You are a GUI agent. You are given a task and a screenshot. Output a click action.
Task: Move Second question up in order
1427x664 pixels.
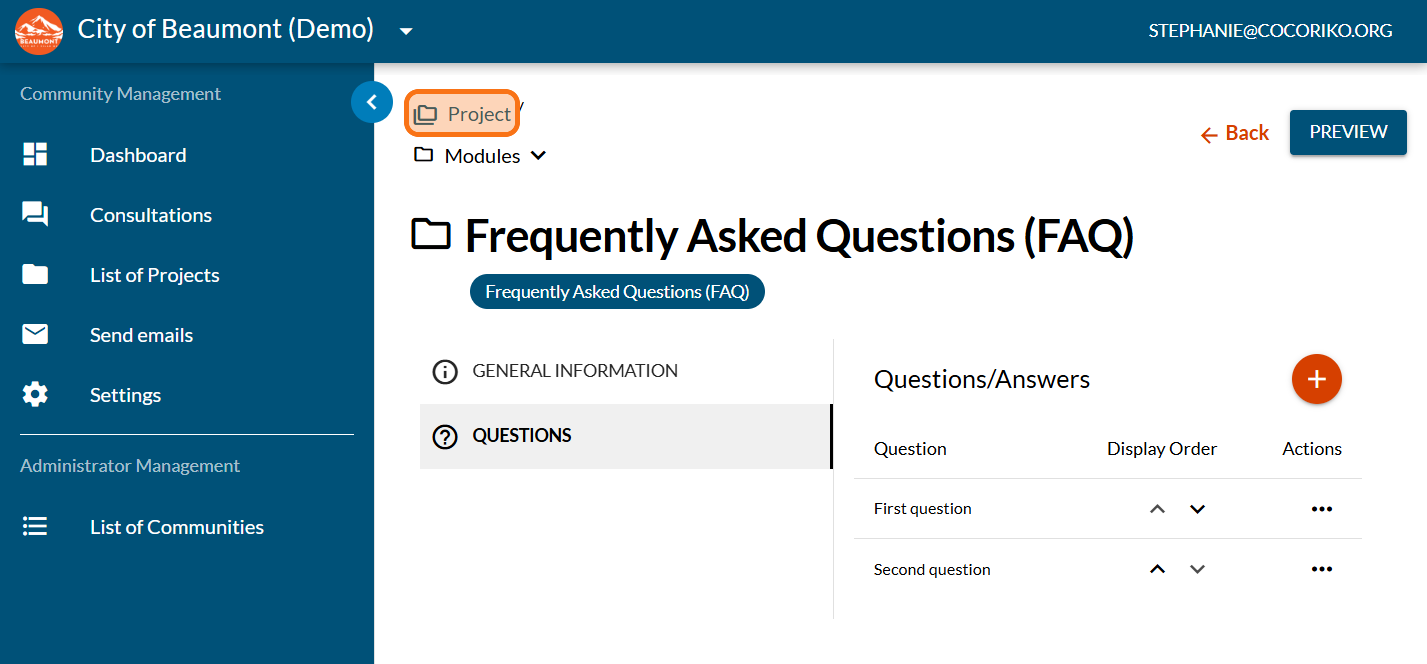click(1158, 570)
